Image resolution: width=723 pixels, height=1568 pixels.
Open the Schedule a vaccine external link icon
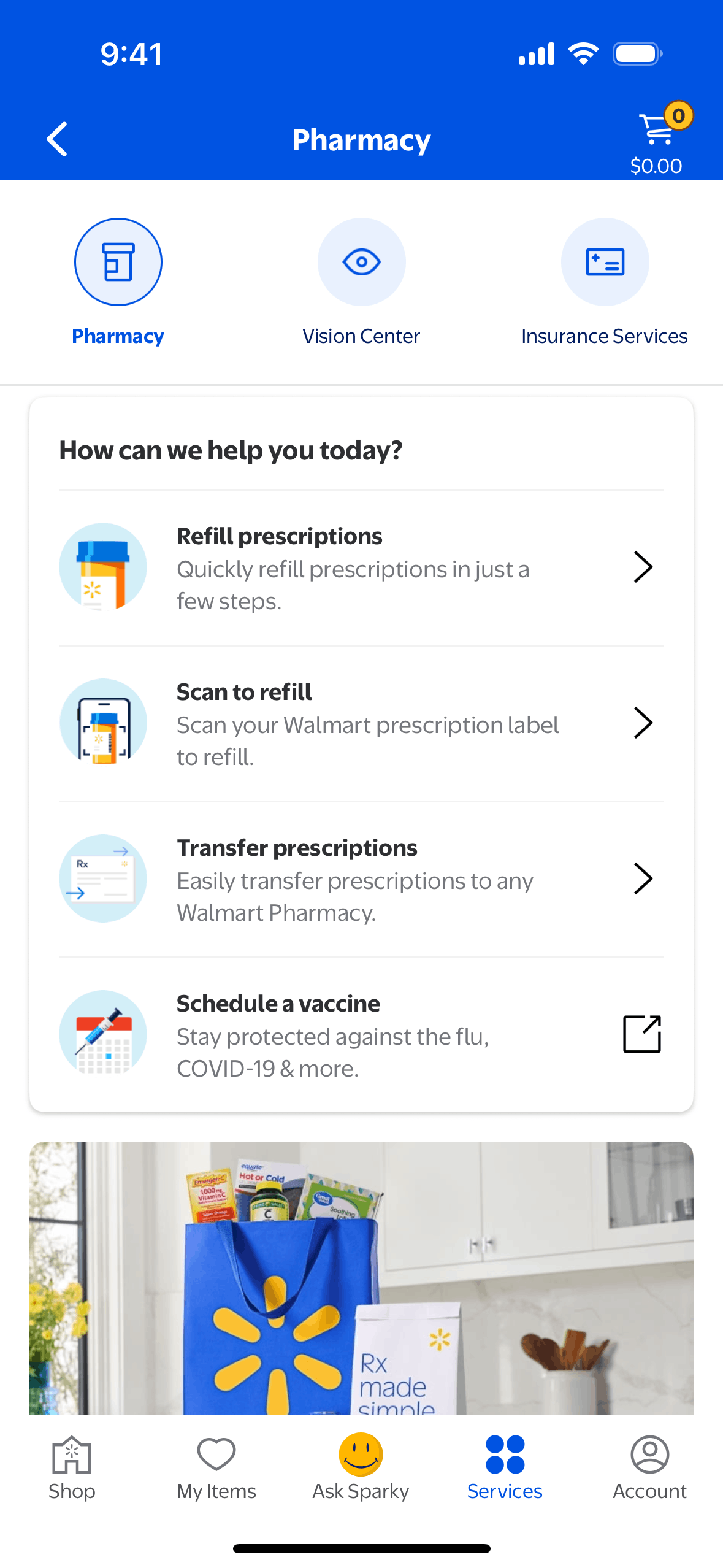coord(642,1034)
